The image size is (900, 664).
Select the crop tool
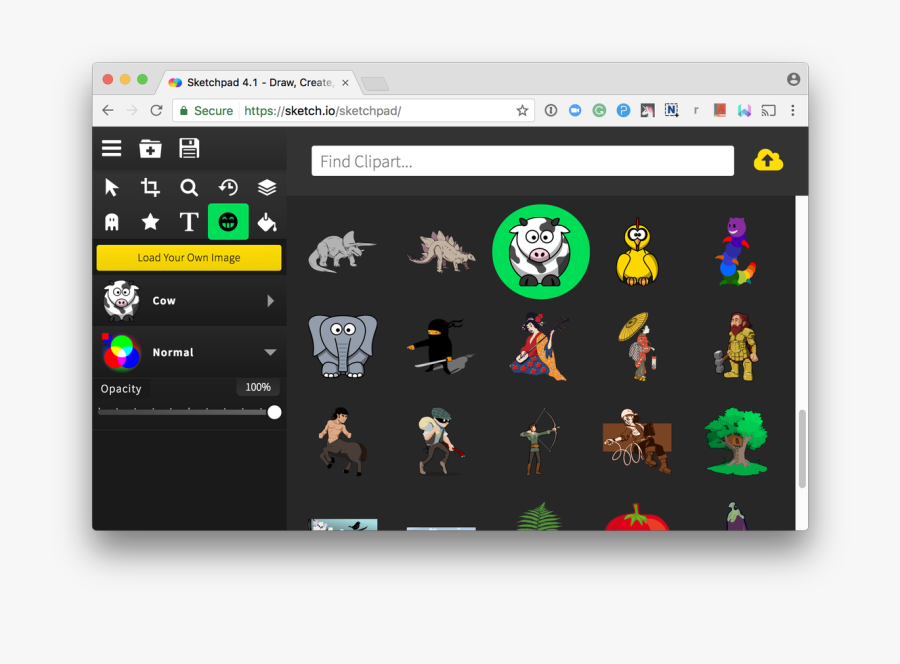pos(150,187)
